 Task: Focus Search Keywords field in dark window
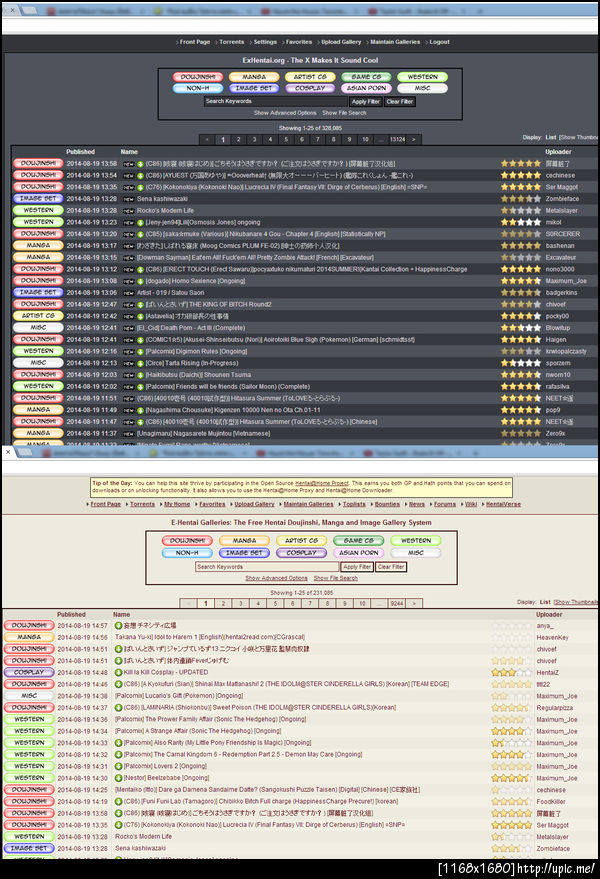(275, 101)
